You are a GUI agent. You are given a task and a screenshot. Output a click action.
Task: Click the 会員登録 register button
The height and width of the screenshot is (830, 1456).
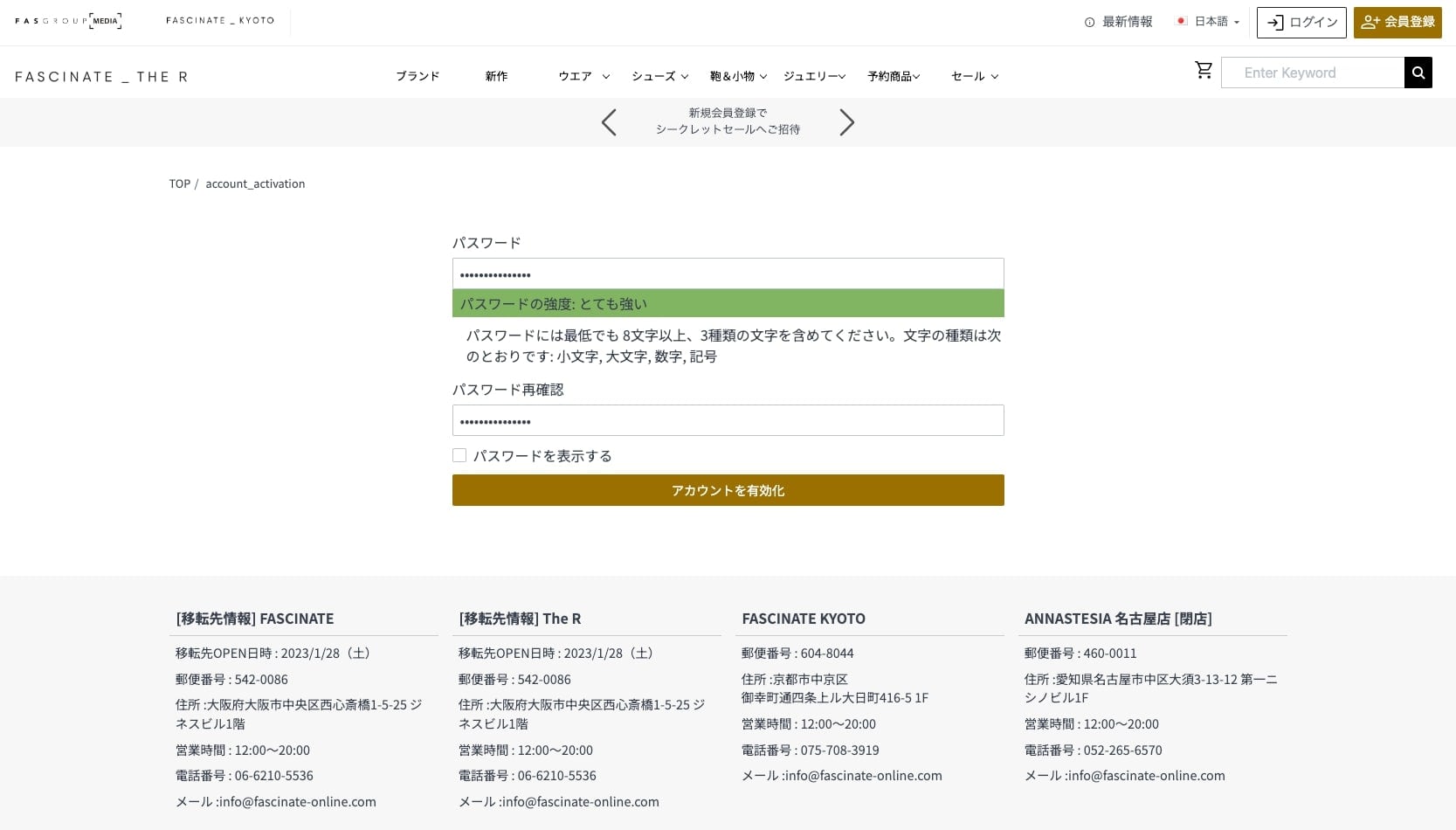[x=1397, y=23]
